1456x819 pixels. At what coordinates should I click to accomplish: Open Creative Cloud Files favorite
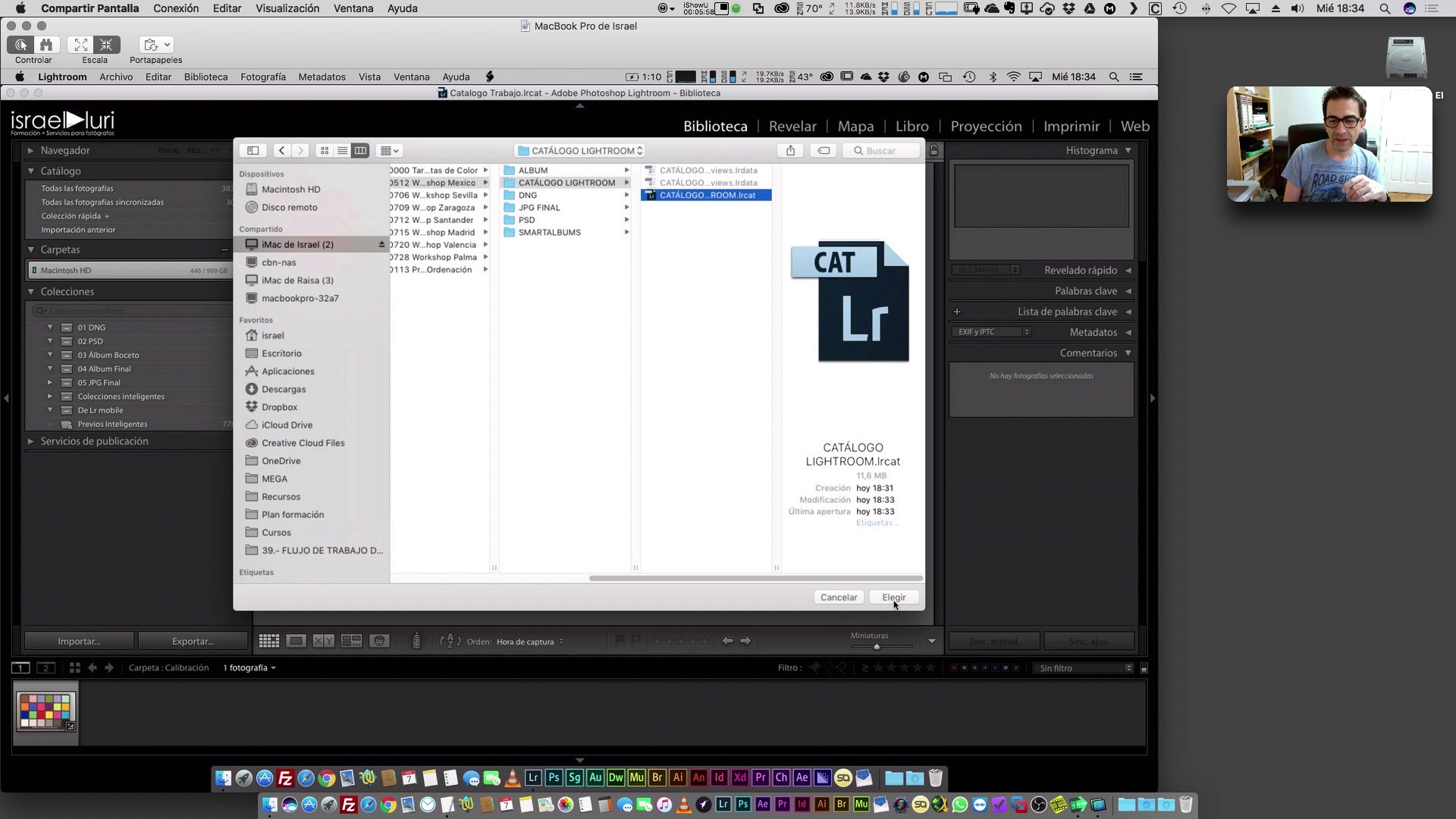pyautogui.click(x=303, y=443)
